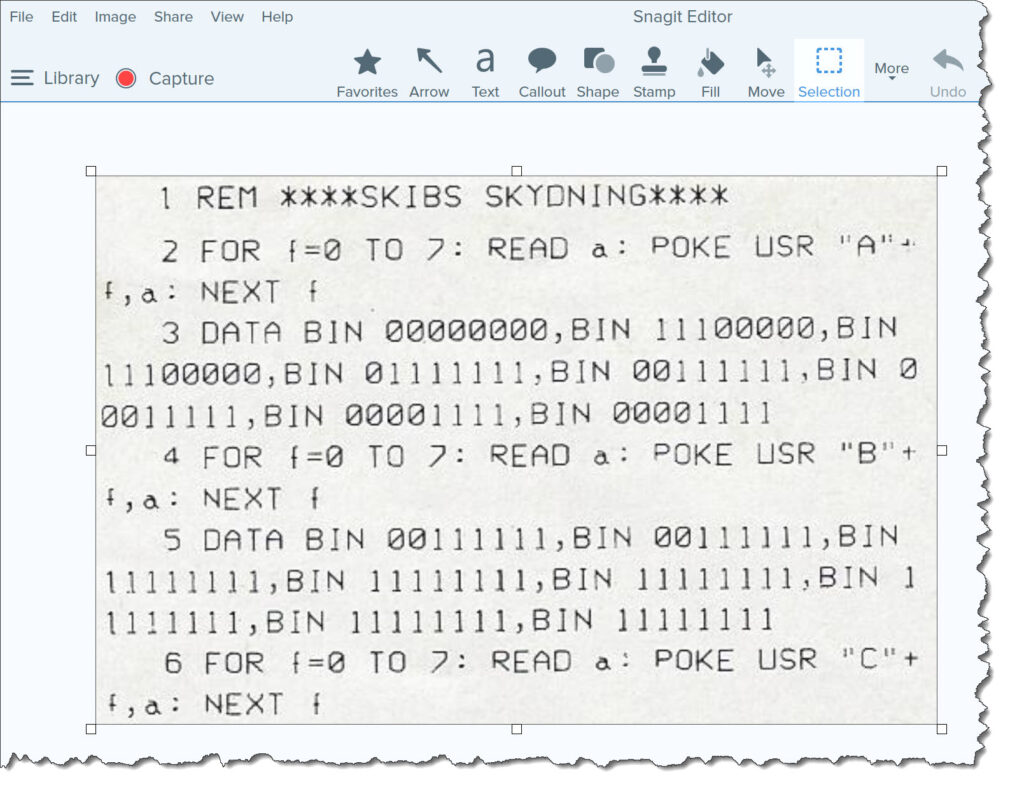
Task: Open the Edit menu
Action: pyautogui.click(x=64, y=17)
